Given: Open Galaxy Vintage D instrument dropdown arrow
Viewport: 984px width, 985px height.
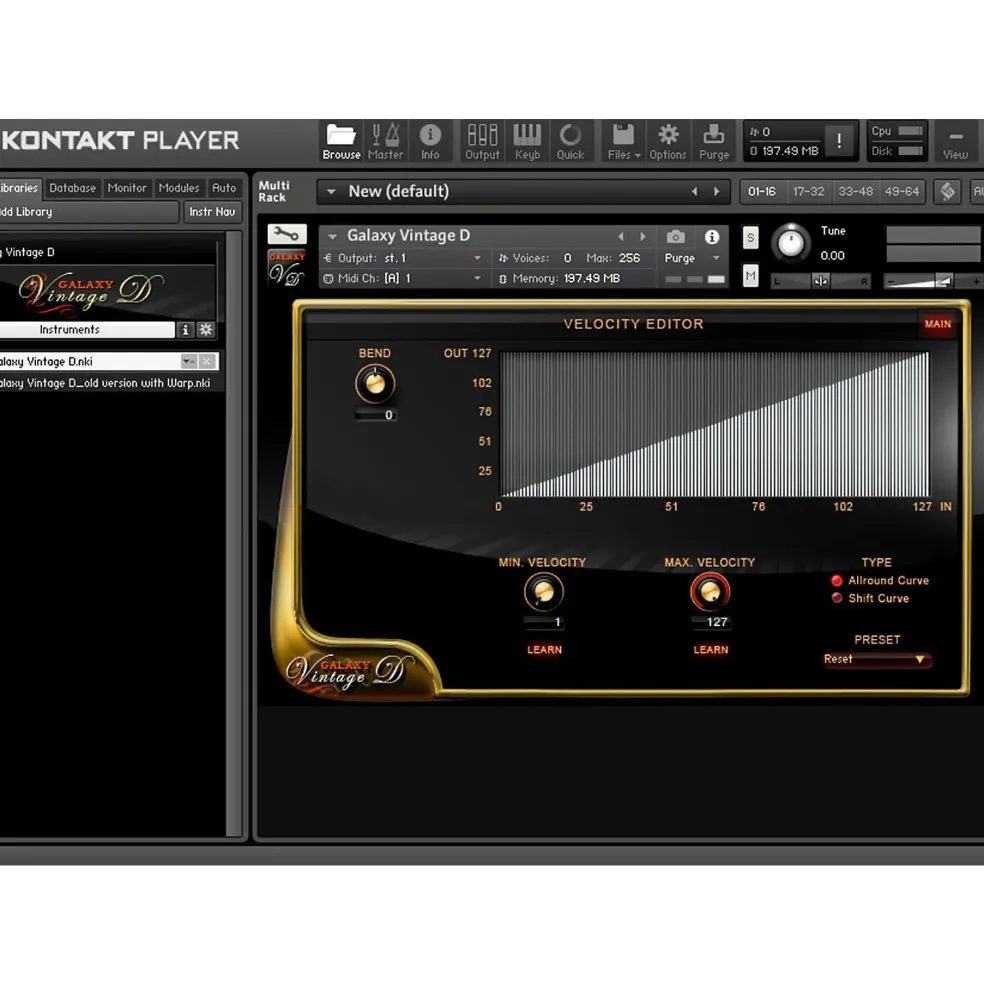Looking at the screenshot, I should pyautogui.click(x=332, y=236).
